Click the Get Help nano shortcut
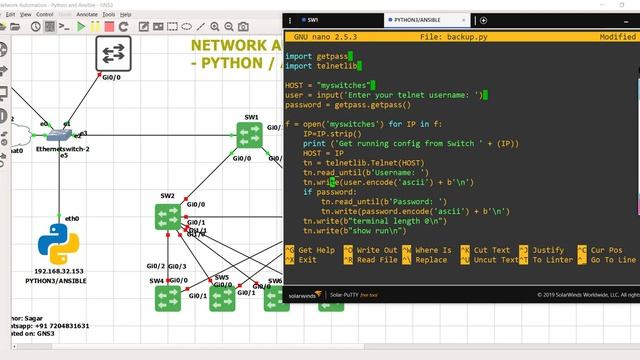 pos(310,250)
